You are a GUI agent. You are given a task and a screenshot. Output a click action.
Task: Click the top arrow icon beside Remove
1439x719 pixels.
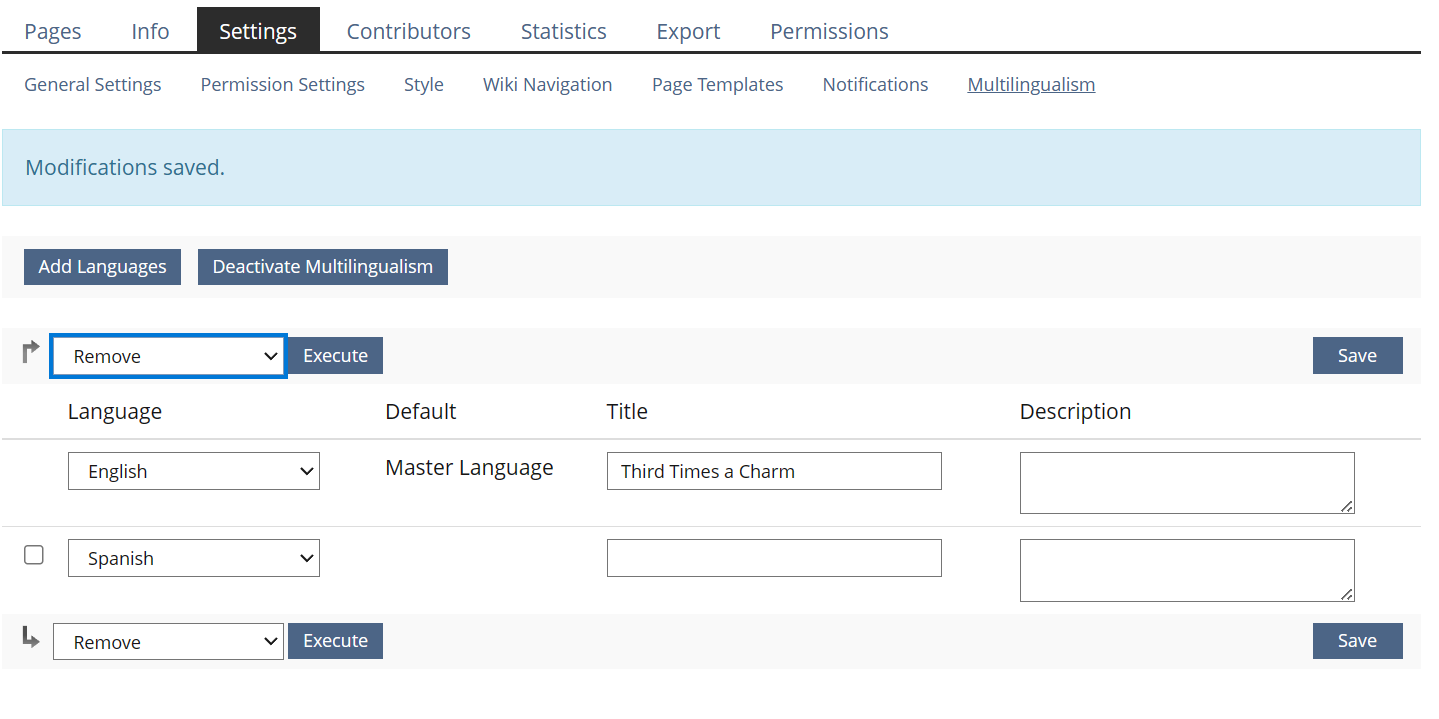tap(31, 352)
